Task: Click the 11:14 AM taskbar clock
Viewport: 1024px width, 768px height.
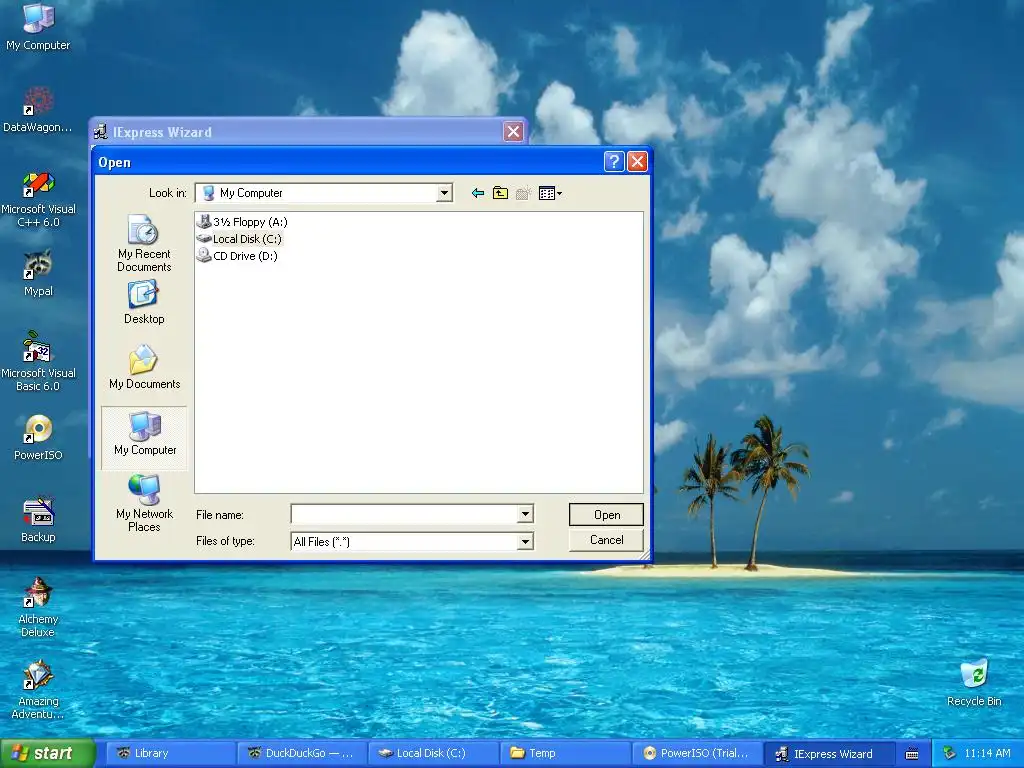Action: [x=987, y=754]
